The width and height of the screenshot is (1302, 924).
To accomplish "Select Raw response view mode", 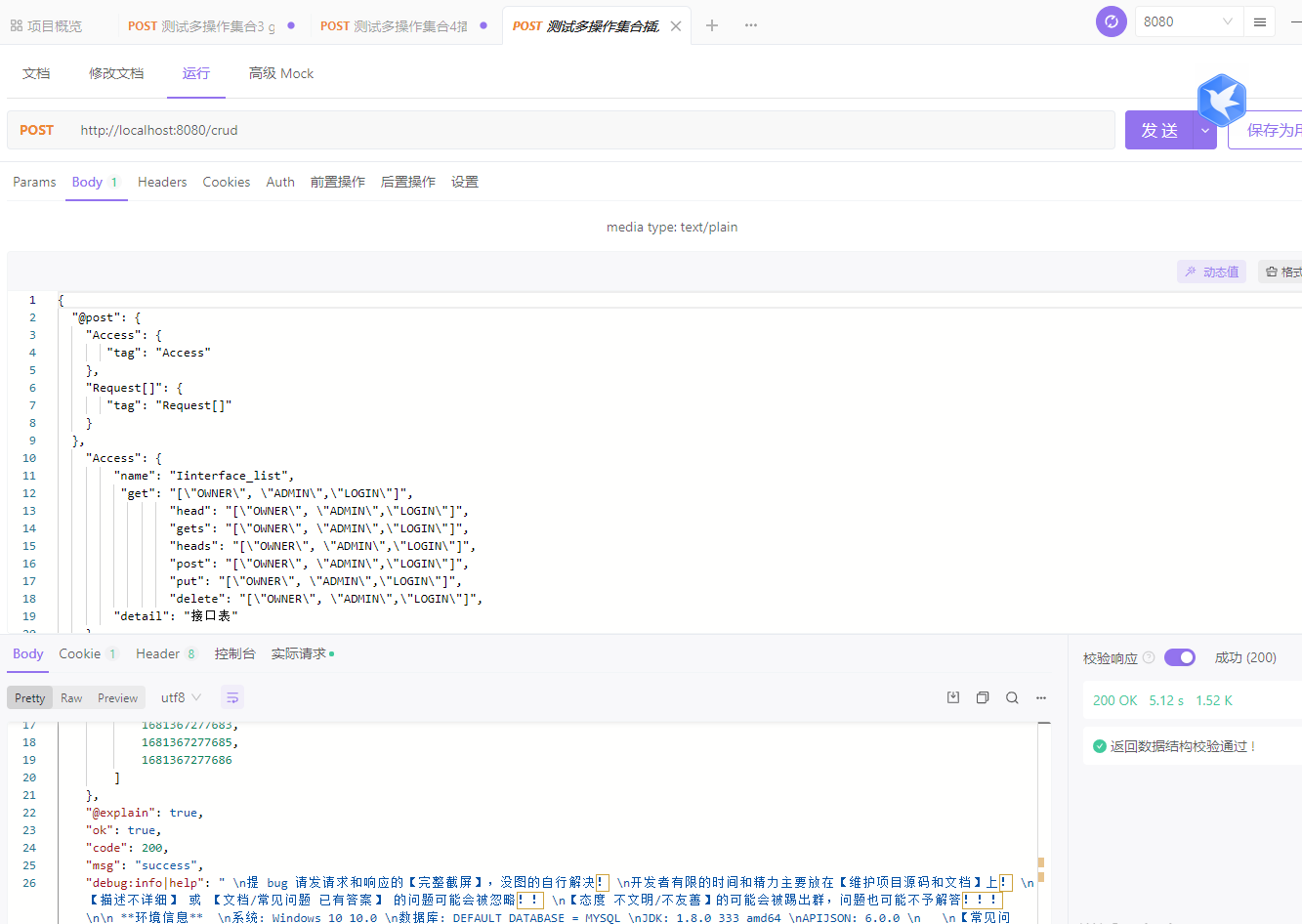I will [x=71, y=698].
